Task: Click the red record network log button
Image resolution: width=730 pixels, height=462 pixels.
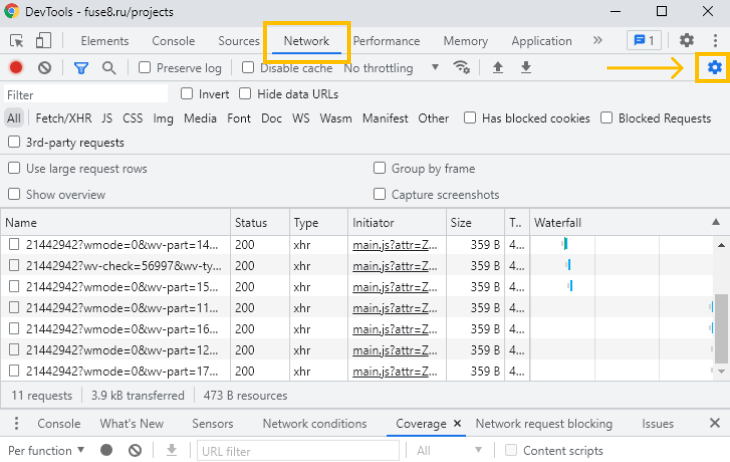Action: click(x=16, y=68)
